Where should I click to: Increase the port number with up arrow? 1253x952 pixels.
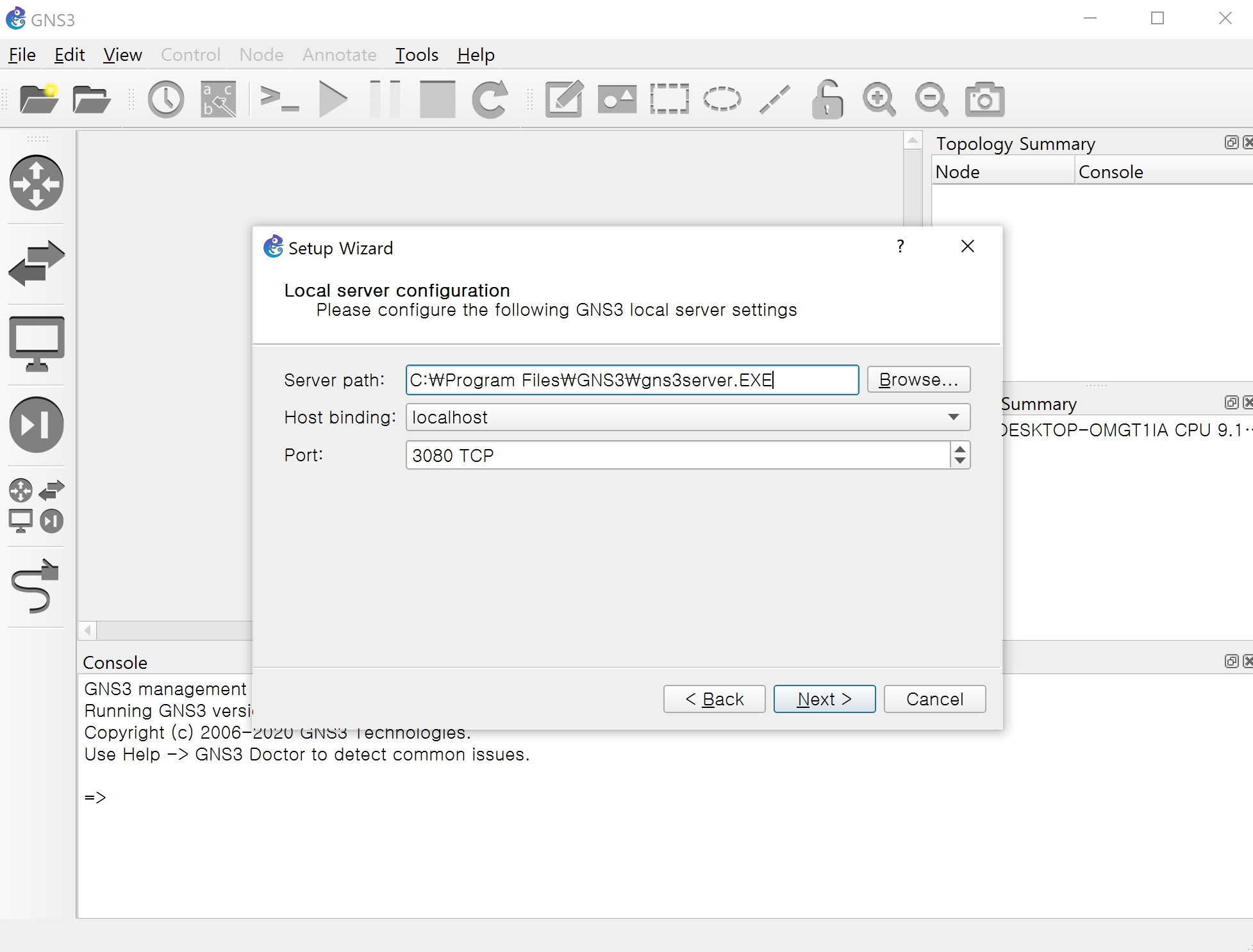pos(959,449)
